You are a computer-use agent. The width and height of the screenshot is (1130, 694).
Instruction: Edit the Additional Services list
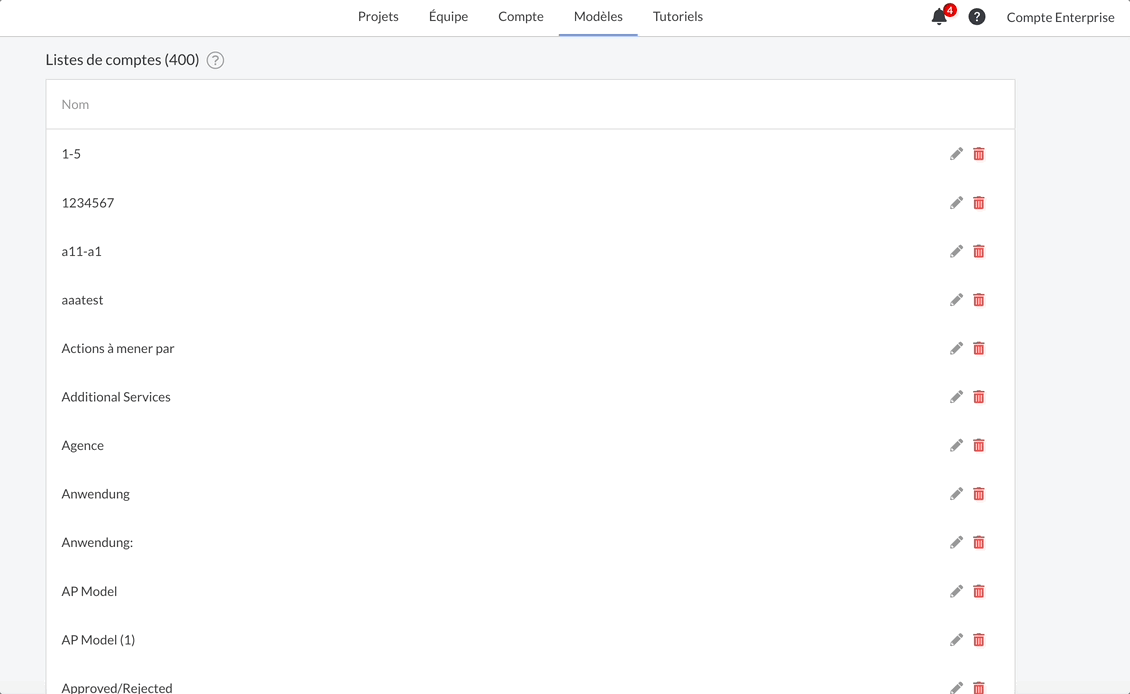pyautogui.click(x=956, y=396)
